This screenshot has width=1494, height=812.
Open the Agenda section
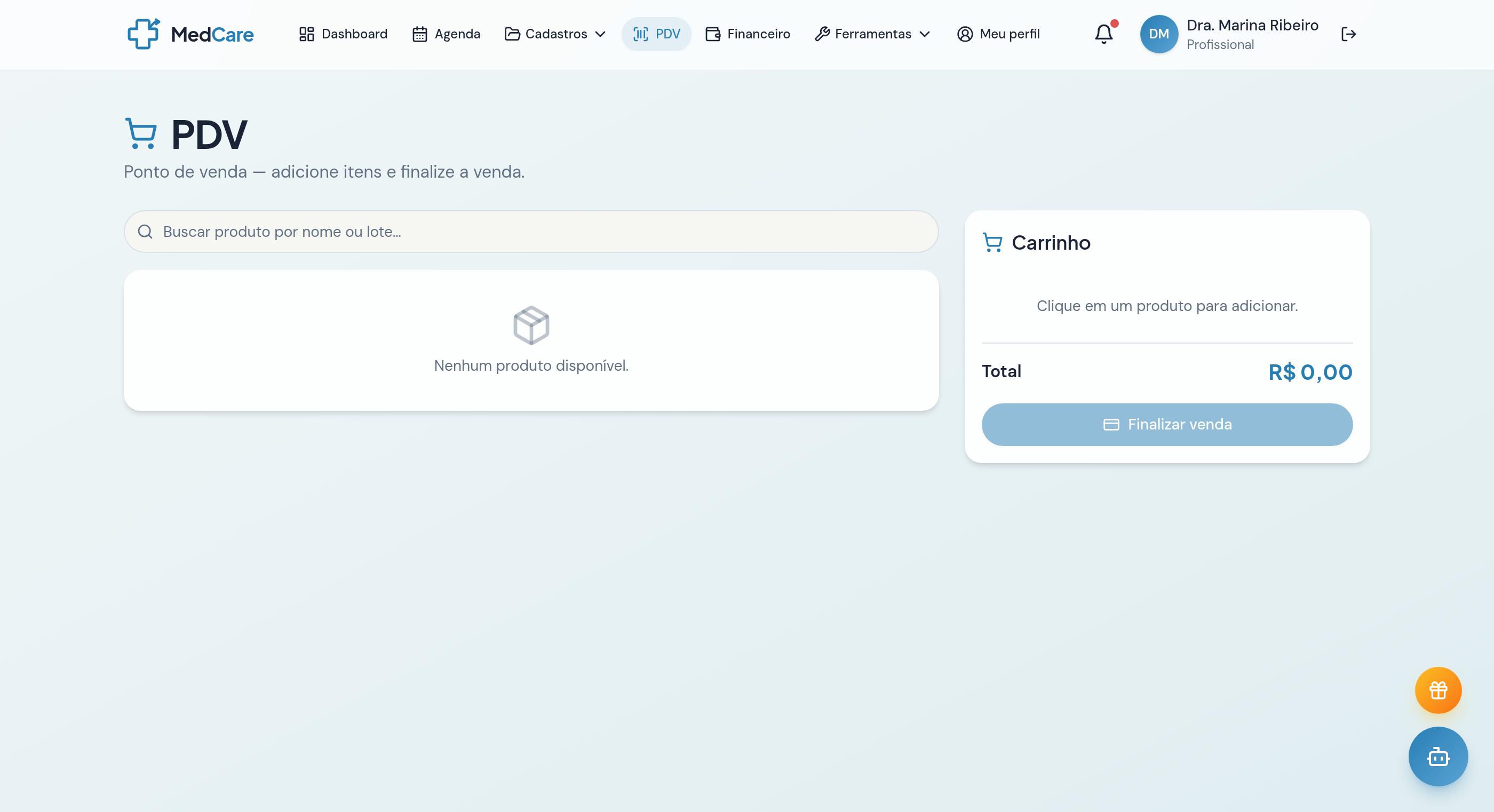pyautogui.click(x=446, y=34)
